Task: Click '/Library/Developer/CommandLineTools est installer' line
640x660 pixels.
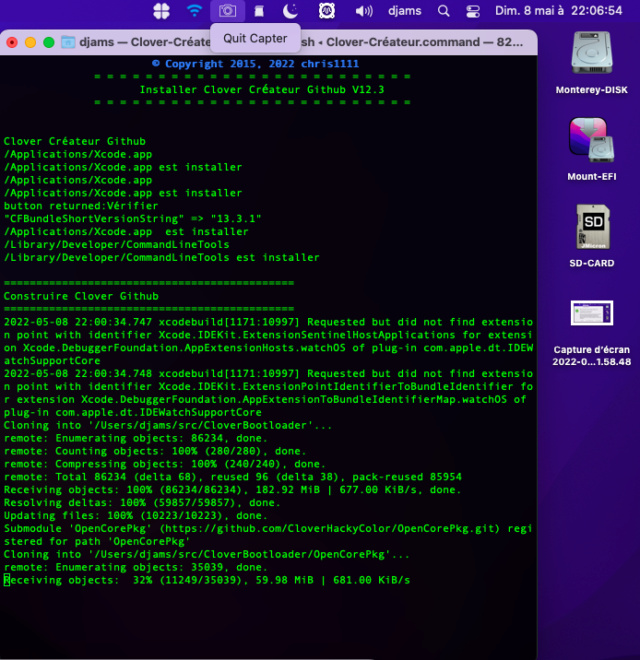Action: pyautogui.click(x=161, y=257)
